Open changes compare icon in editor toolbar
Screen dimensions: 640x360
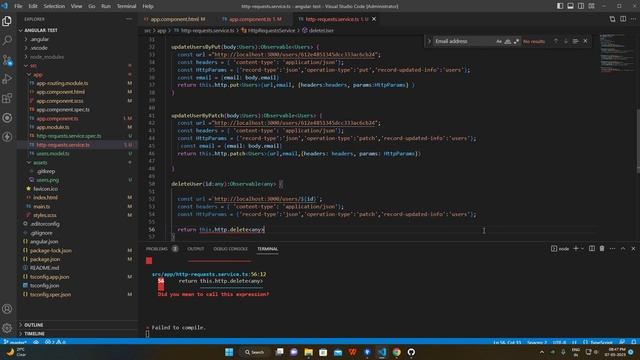pos(612,19)
